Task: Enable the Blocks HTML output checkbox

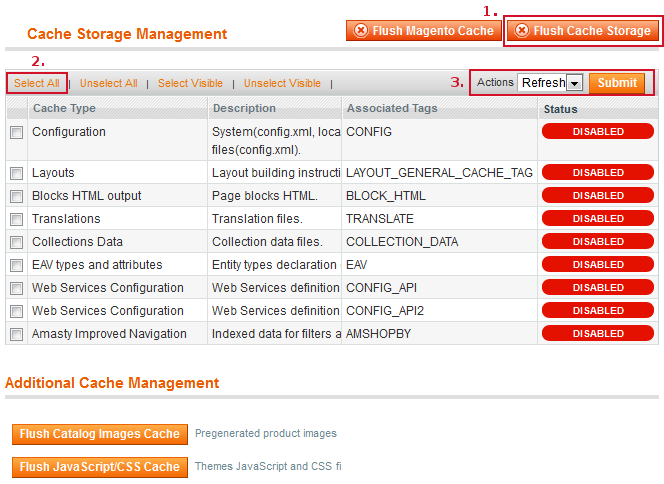Action: (x=16, y=197)
